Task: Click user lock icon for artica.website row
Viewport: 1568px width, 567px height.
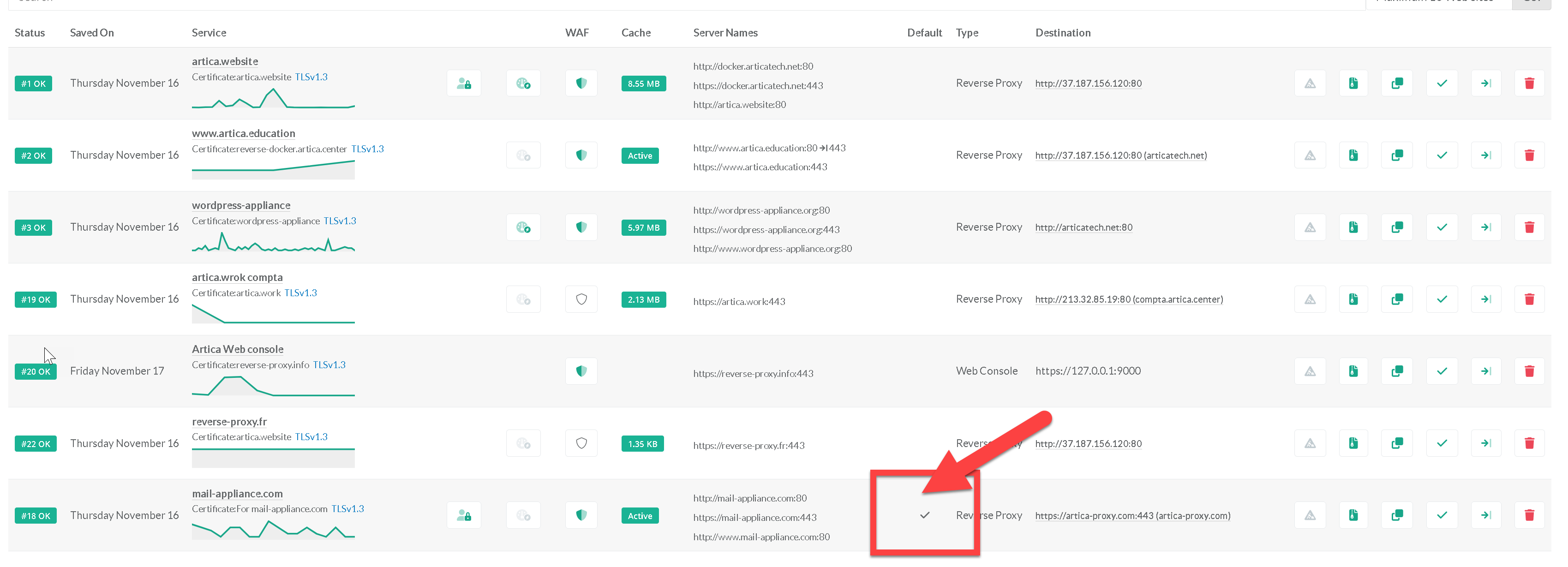Action: click(464, 84)
